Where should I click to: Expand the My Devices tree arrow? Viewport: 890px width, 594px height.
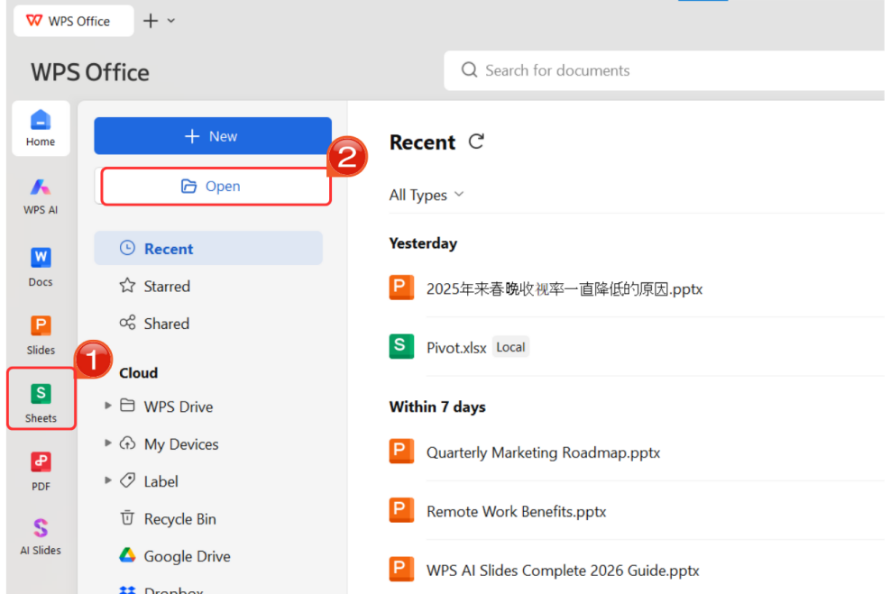click(107, 443)
